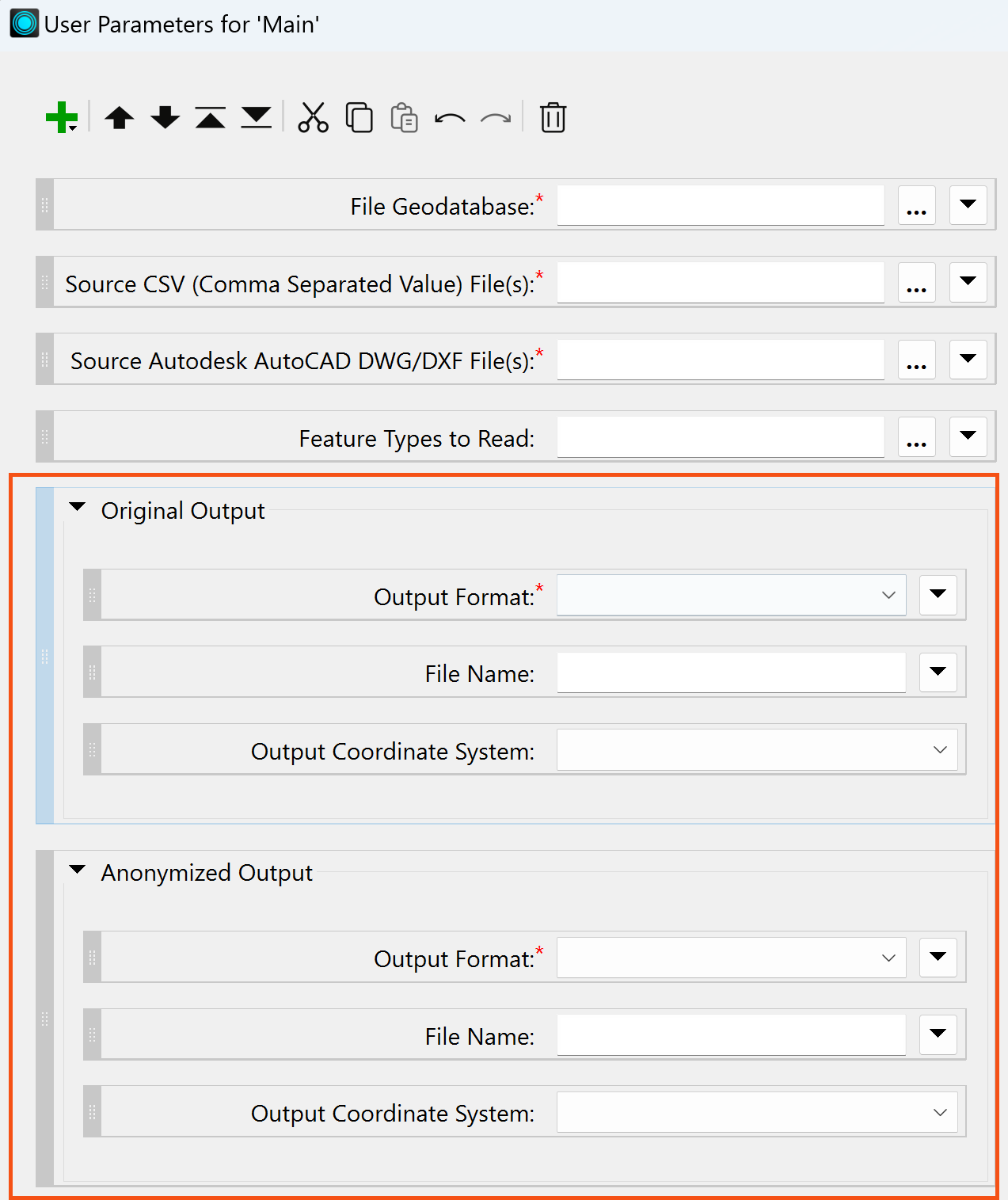Open Anonymized Output Coordinate System combo box

[x=757, y=1112]
